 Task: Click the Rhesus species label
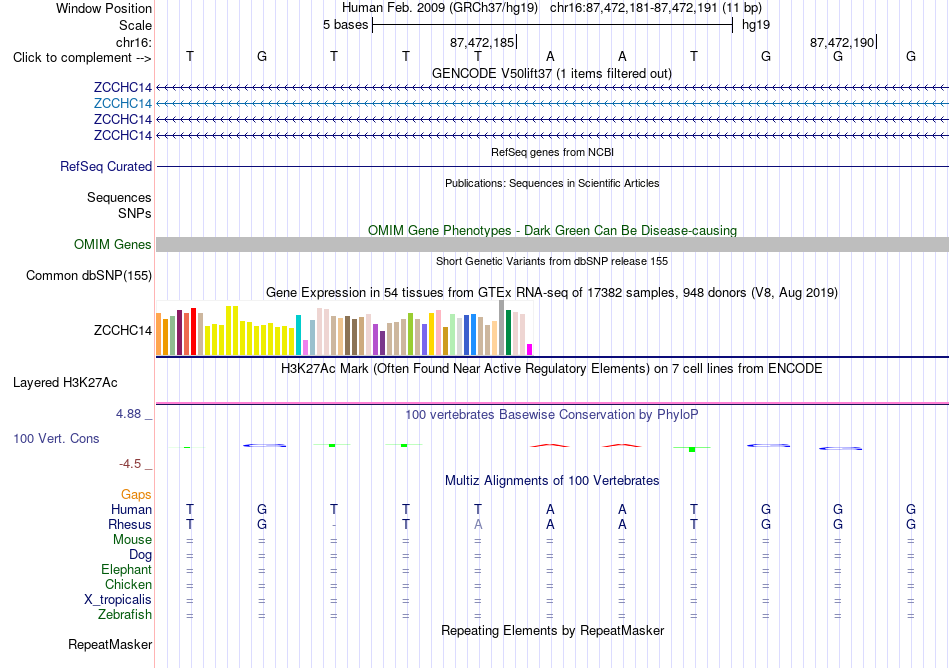(130, 524)
